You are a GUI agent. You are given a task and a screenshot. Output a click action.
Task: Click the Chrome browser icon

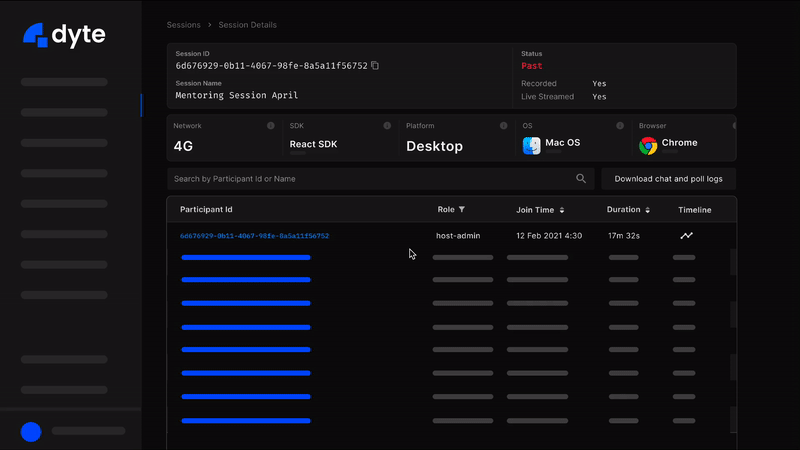tap(648, 145)
